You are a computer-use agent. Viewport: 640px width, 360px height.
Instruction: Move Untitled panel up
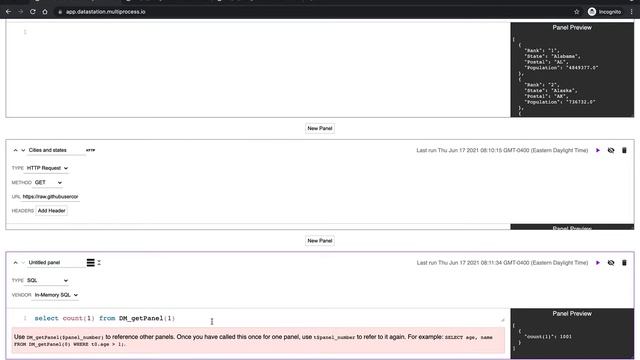click(16, 262)
